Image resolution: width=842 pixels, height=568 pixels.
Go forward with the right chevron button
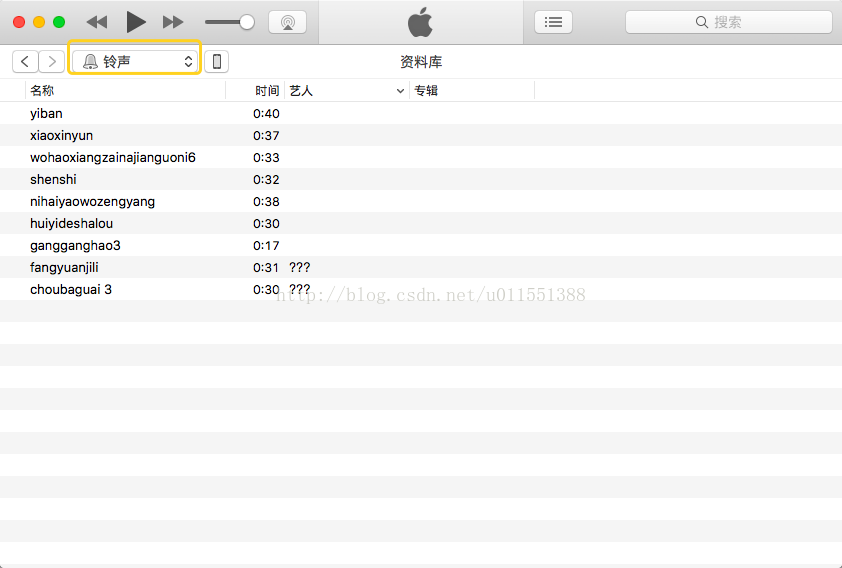(x=52, y=62)
